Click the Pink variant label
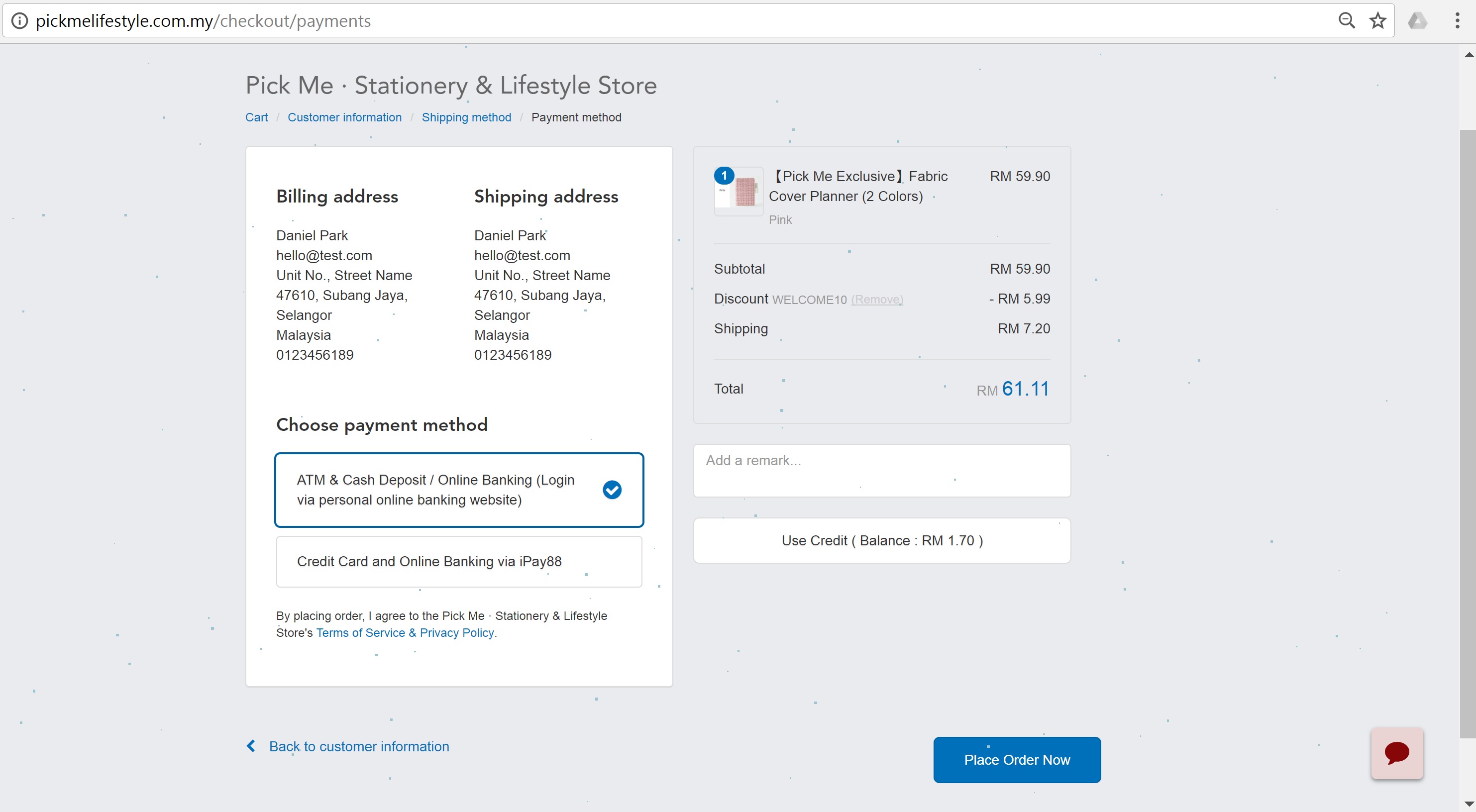Screen dimensions: 1476x812 pos(780,219)
